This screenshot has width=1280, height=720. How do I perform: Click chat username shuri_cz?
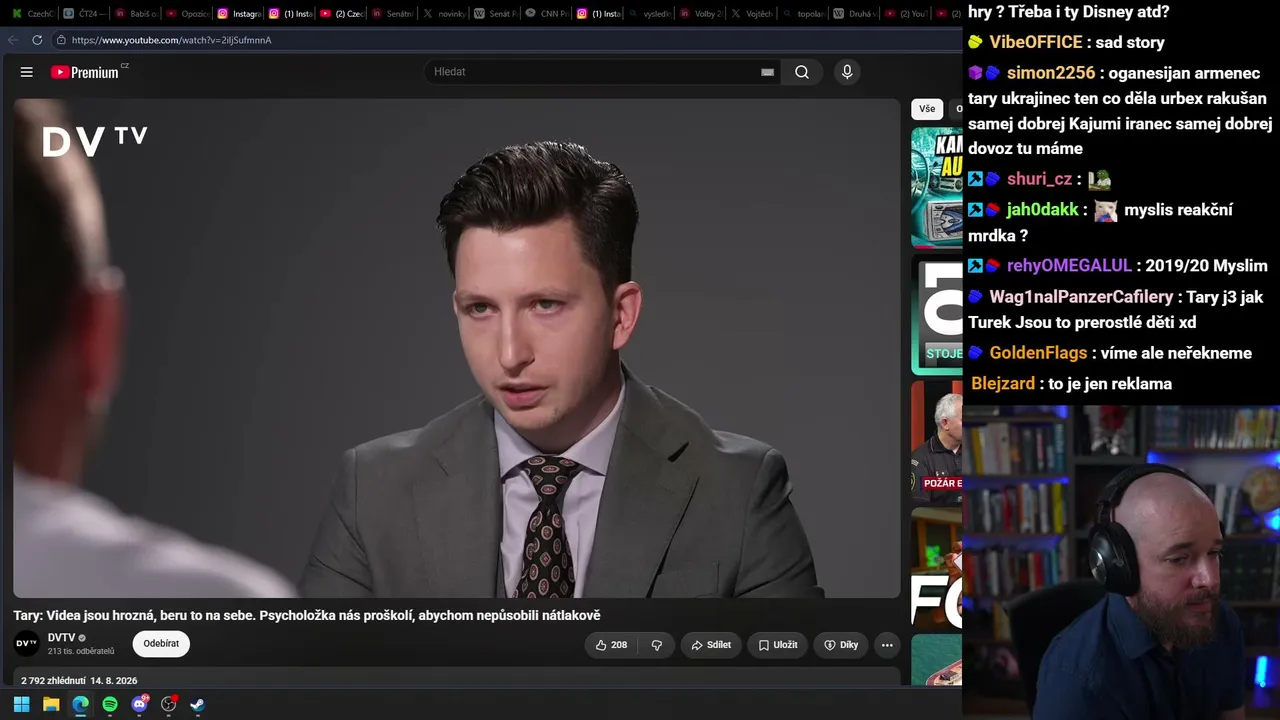tap(1039, 179)
